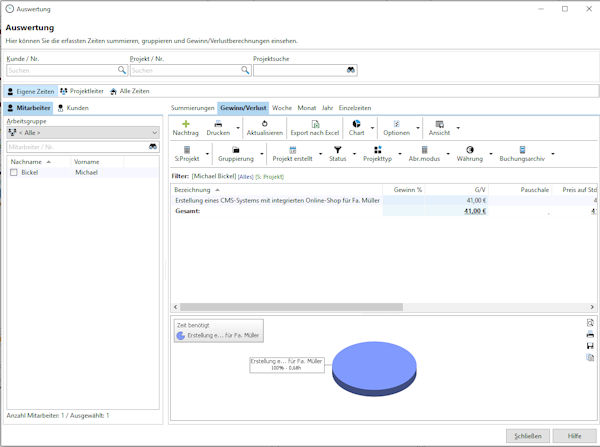Expand the Status dropdown arrow

[x=354, y=154]
